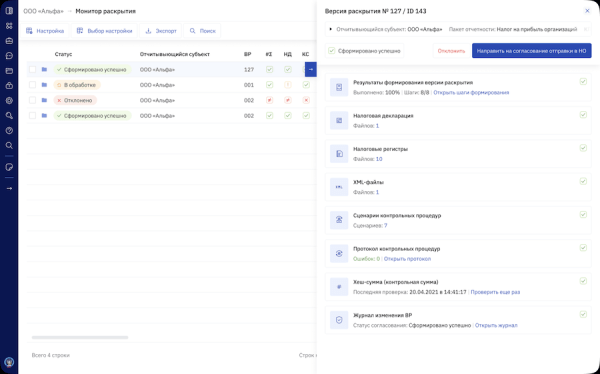The width and height of the screenshot is (600, 374).
Task: Open the help question mark sidebar icon
Action: [9, 131]
